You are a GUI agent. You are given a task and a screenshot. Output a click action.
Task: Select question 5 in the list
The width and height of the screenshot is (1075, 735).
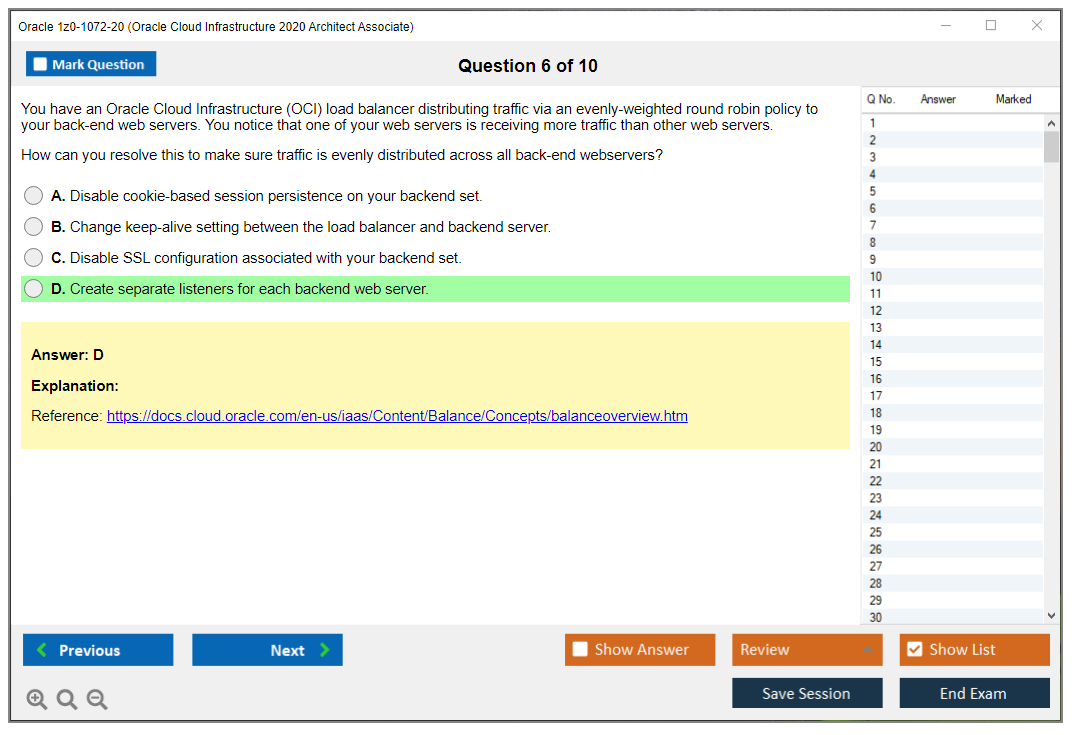952,191
